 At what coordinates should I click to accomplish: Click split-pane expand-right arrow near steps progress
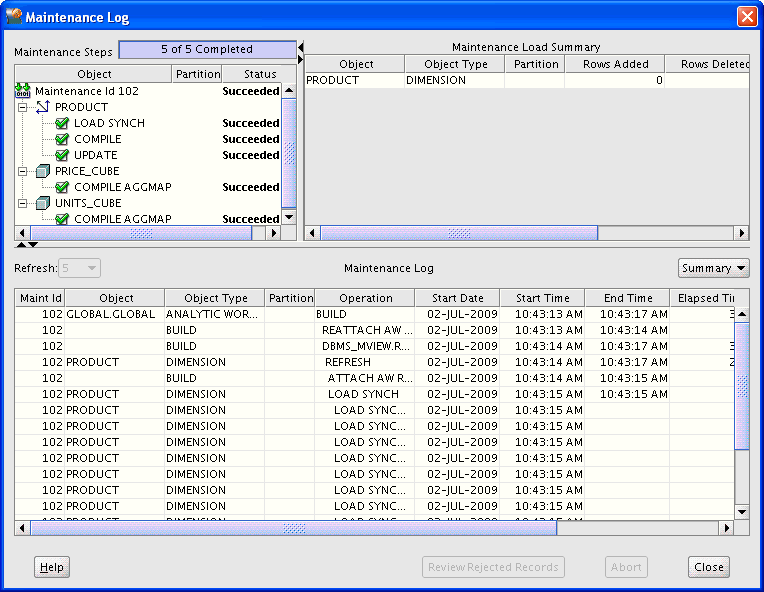[x=301, y=59]
